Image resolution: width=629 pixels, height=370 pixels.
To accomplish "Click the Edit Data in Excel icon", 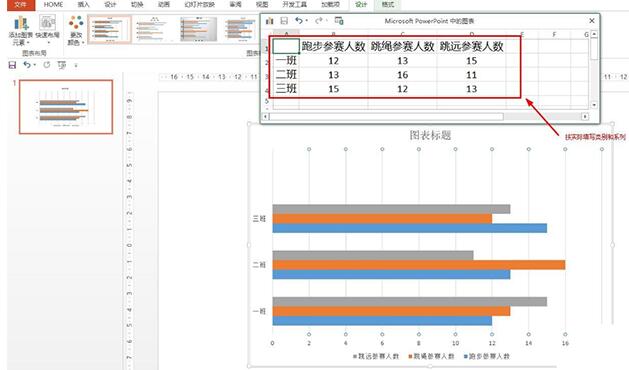I will pos(339,20).
